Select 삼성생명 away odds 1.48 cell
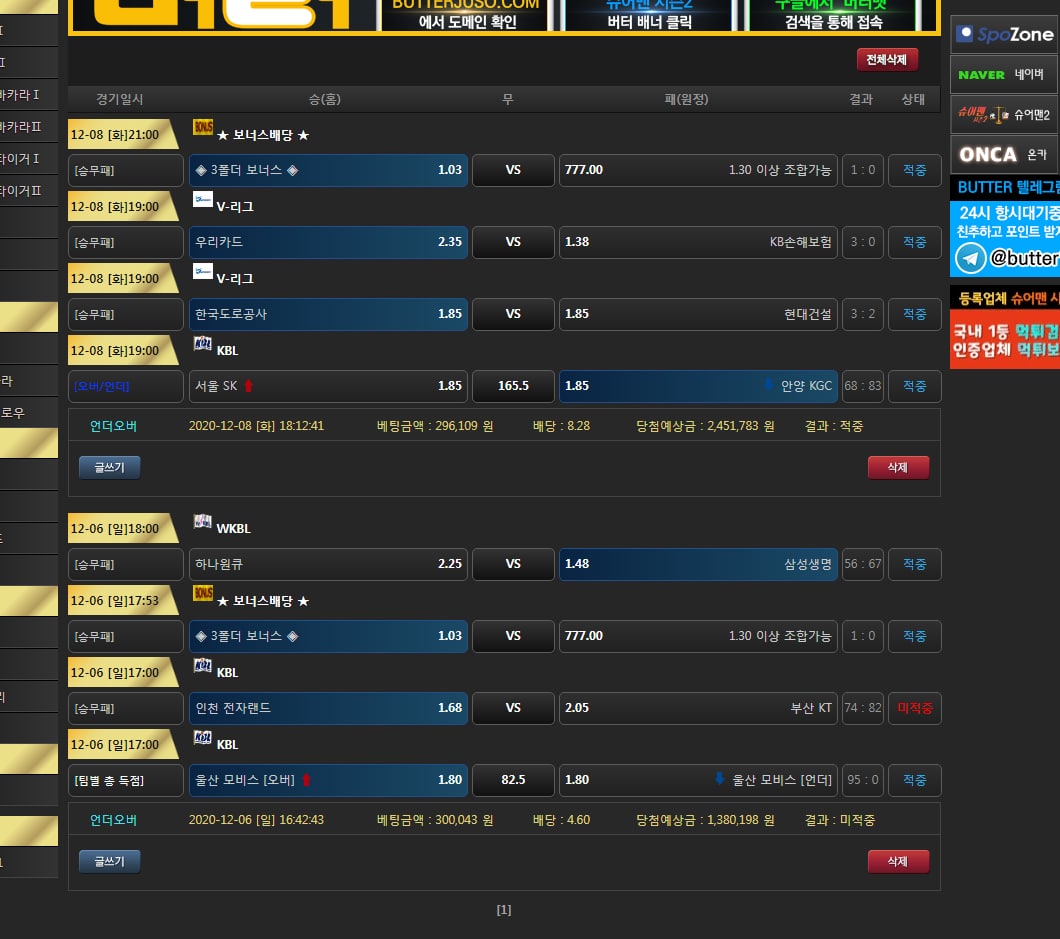Viewport: 1060px width, 939px height. (697, 564)
